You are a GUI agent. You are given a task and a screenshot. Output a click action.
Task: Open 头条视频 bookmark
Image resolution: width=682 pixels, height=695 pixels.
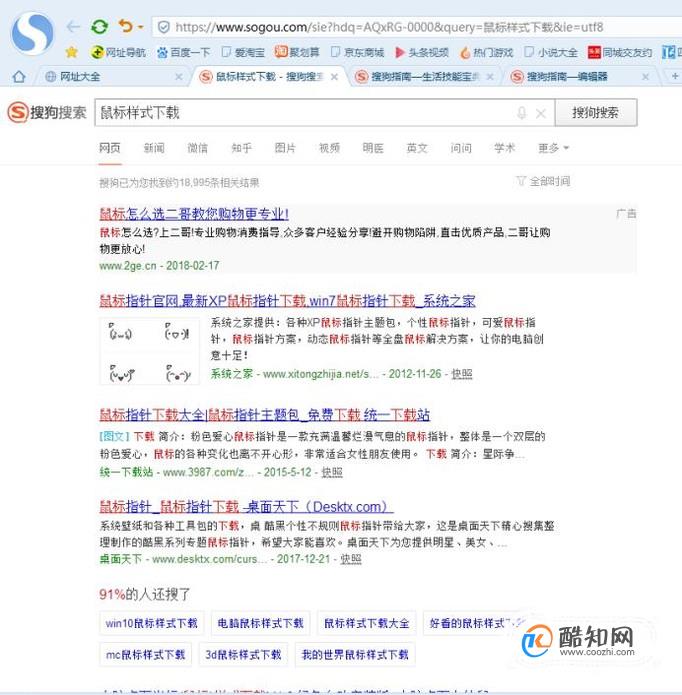[x=422, y=52]
